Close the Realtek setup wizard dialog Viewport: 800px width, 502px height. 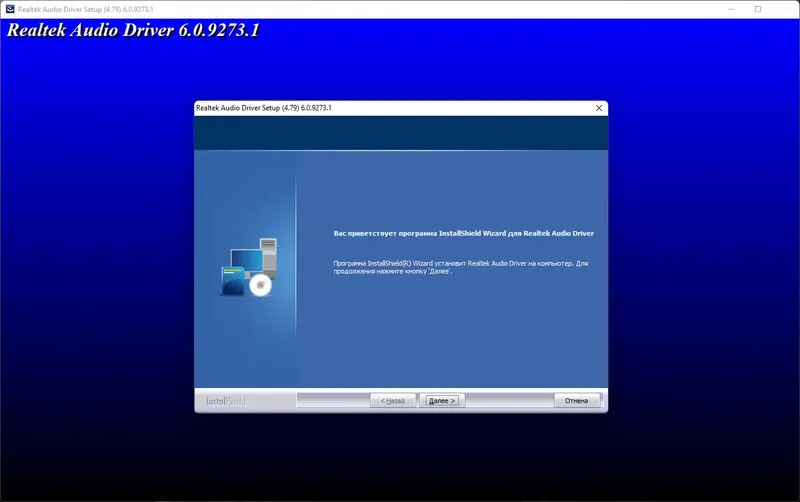(x=599, y=108)
